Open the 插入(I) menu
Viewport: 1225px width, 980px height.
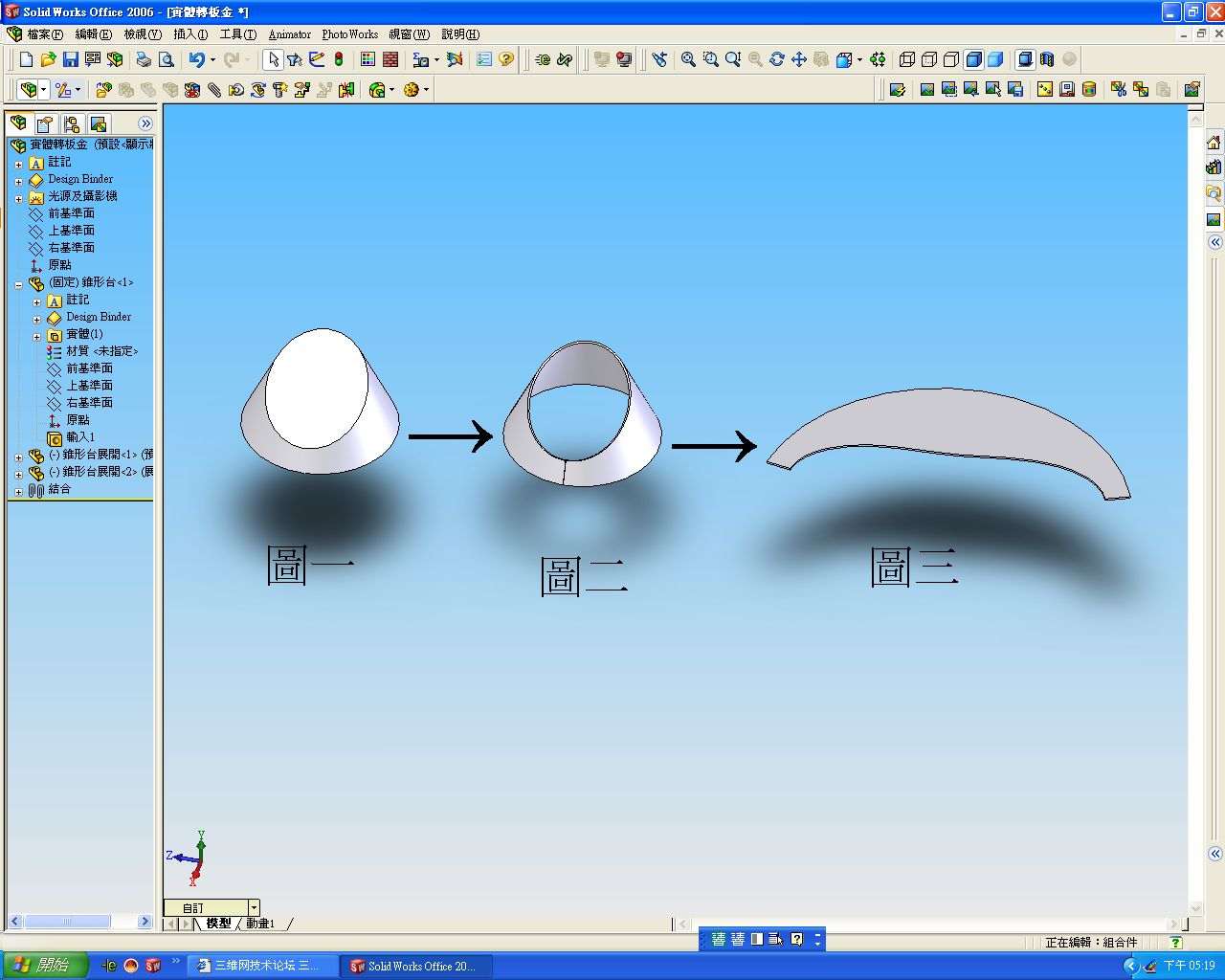tap(190, 34)
